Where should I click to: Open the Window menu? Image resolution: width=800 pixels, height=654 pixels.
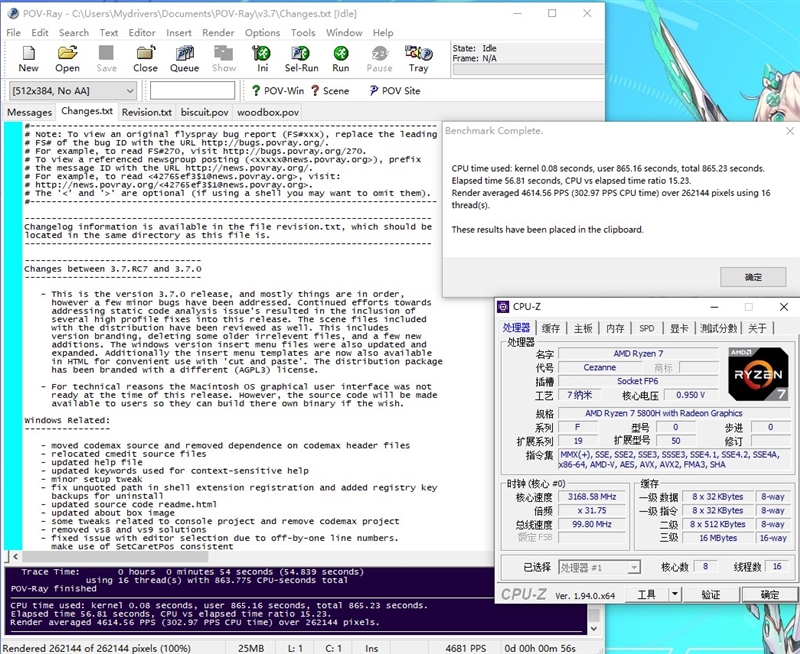tap(344, 33)
